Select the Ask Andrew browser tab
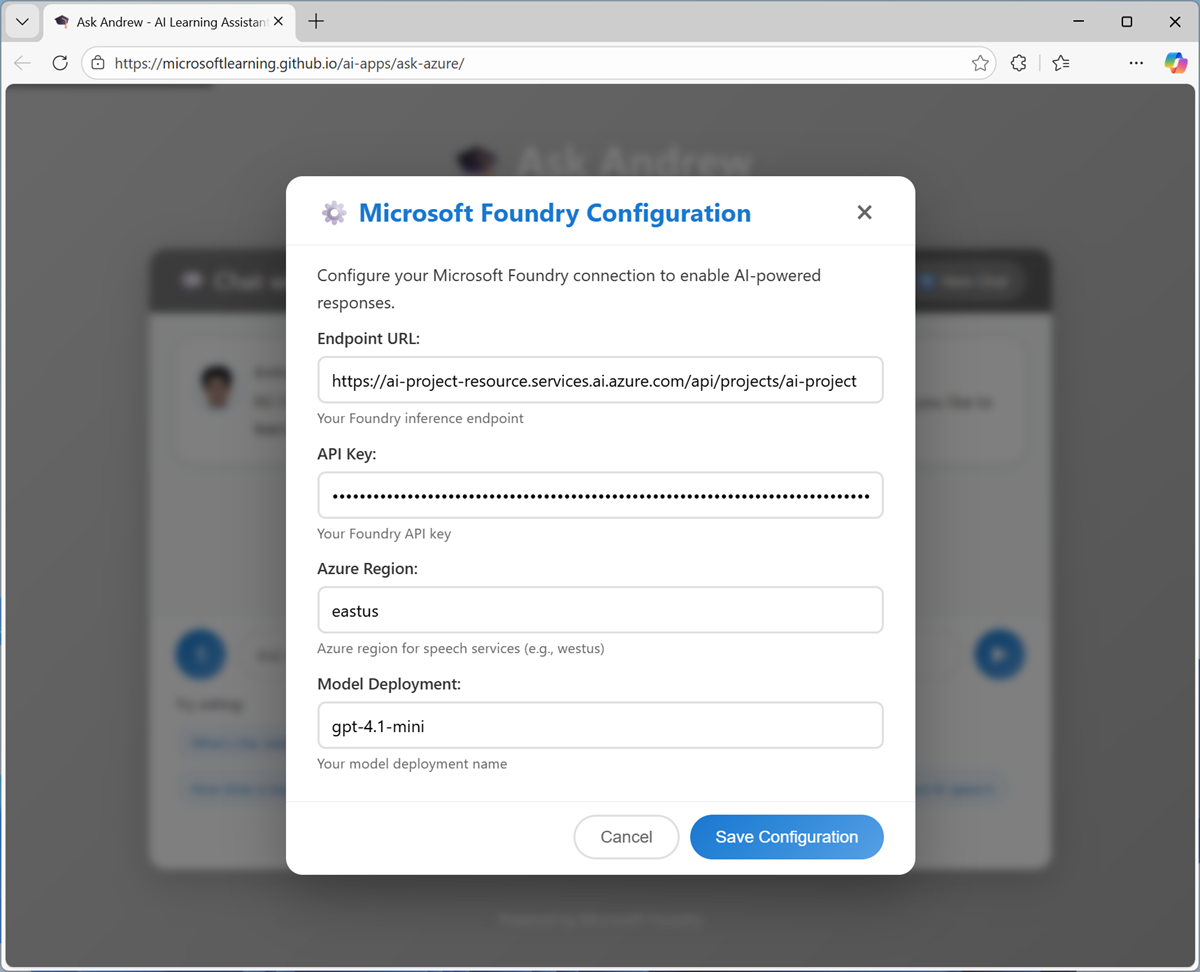This screenshot has height=972, width=1200. 160,21
